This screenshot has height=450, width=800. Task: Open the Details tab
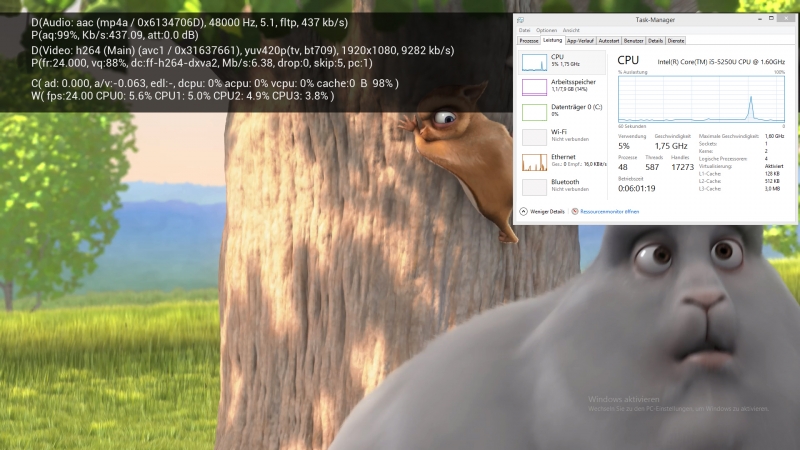click(655, 41)
